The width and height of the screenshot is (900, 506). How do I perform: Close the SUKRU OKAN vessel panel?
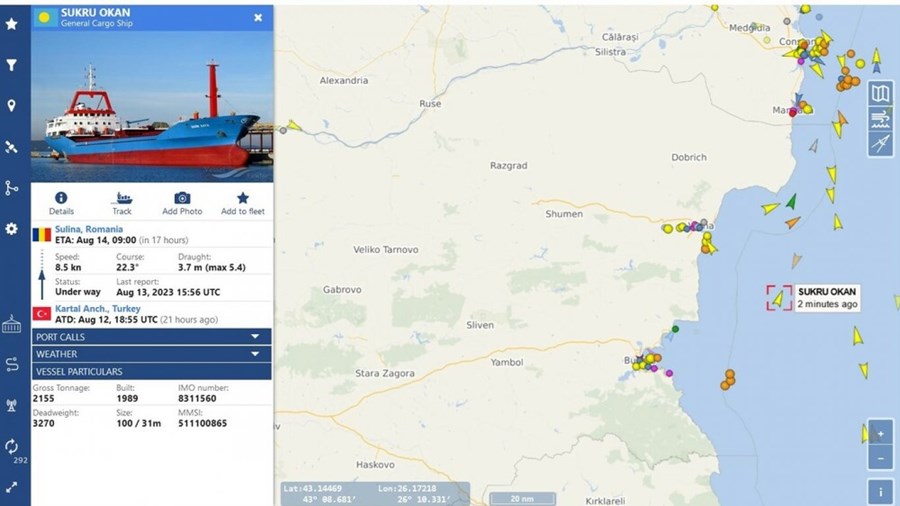point(258,18)
